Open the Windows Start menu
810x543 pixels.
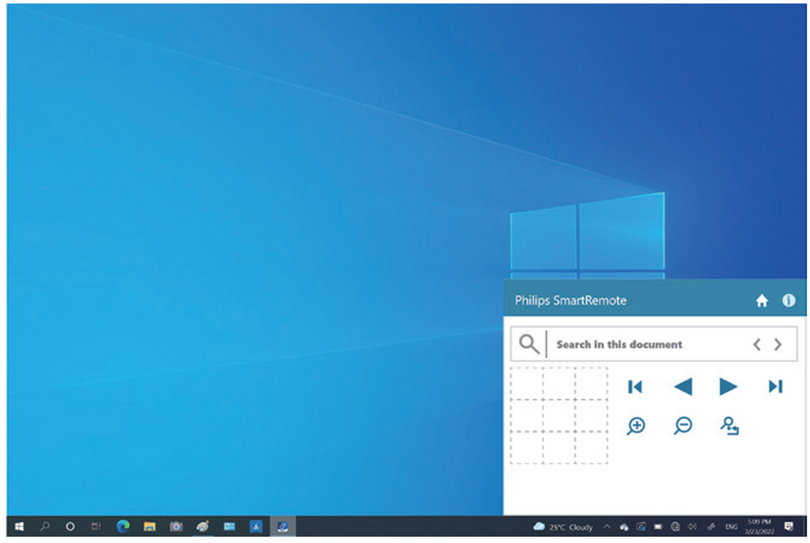point(19,526)
